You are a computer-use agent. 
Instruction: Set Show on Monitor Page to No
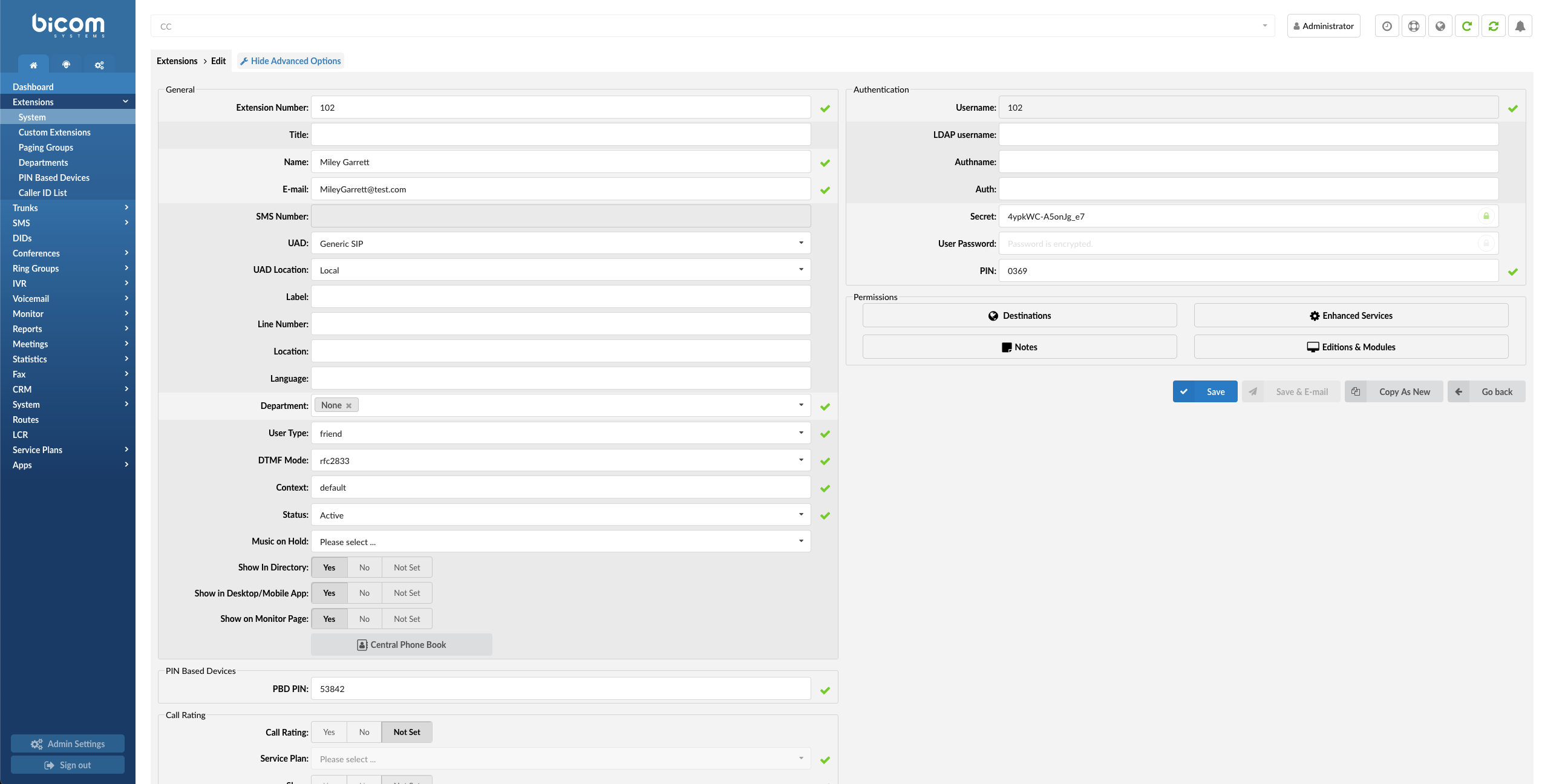[x=364, y=619]
